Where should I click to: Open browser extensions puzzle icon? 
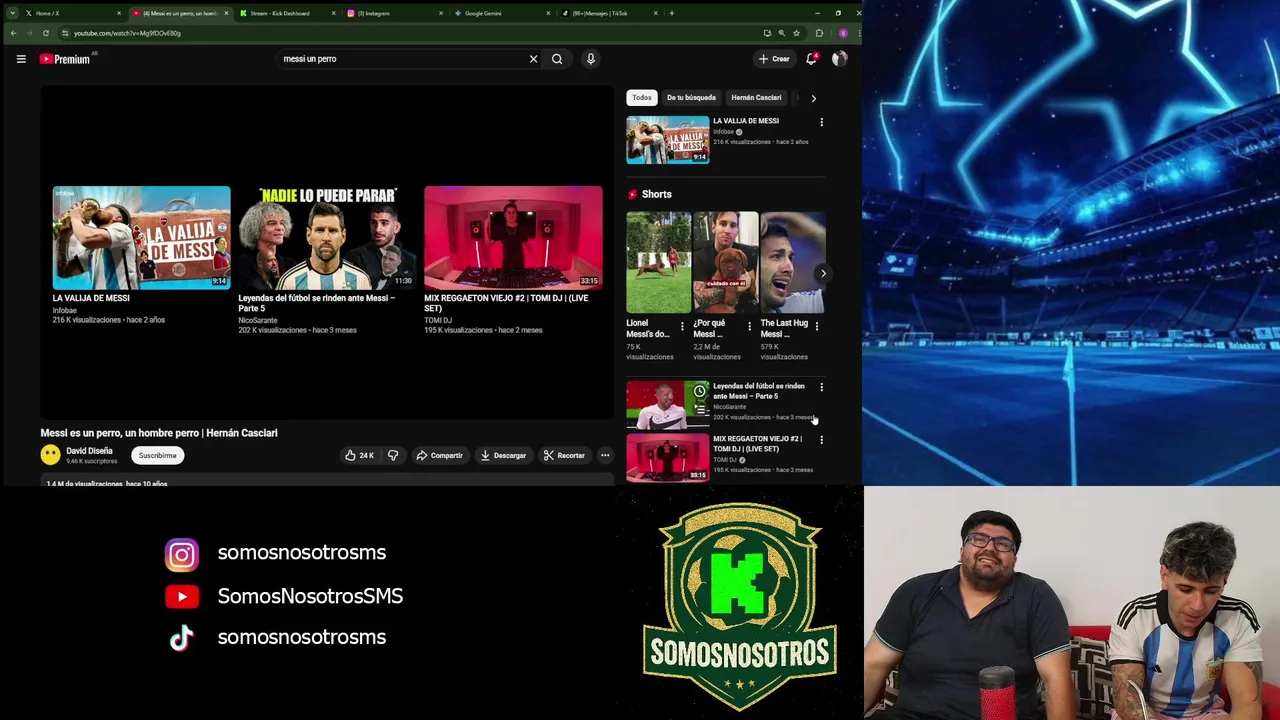pos(819,33)
